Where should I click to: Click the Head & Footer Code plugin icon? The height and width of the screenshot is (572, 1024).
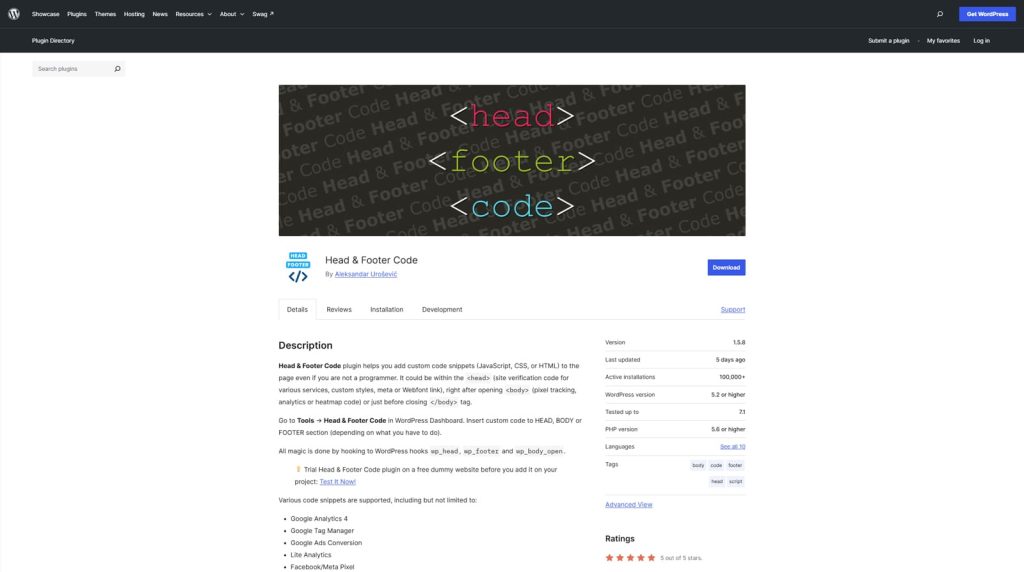tap(298, 267)
